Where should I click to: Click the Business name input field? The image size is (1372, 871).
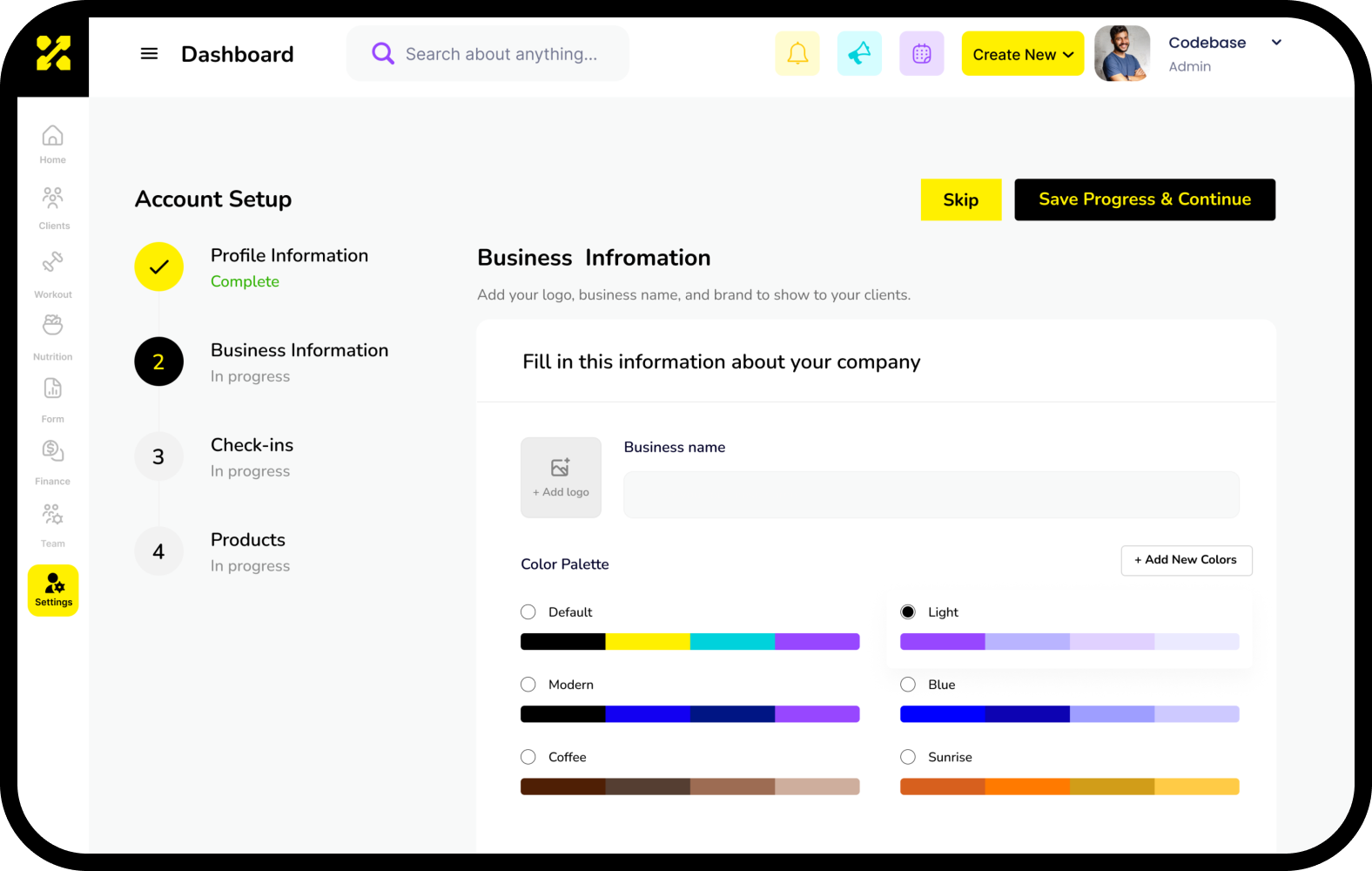931,495
